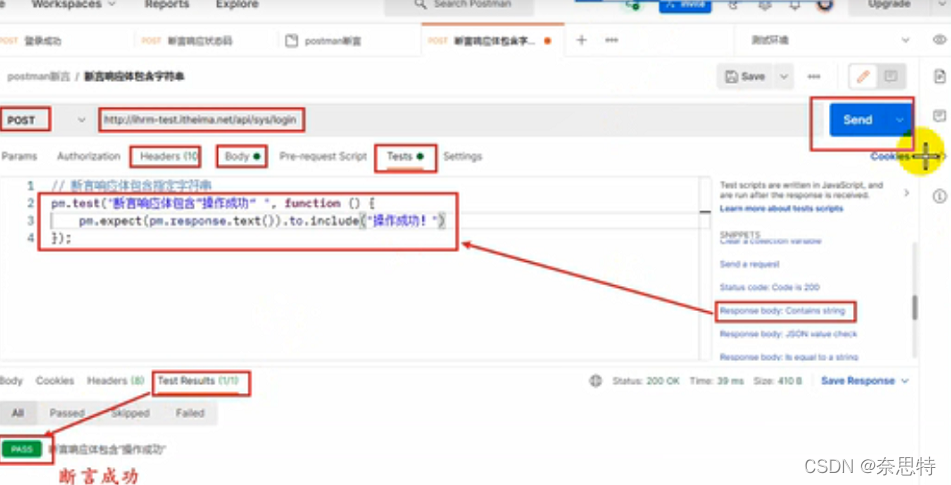
Task: Switch to the POST 登录成功 tab
Action: [32, 41]
